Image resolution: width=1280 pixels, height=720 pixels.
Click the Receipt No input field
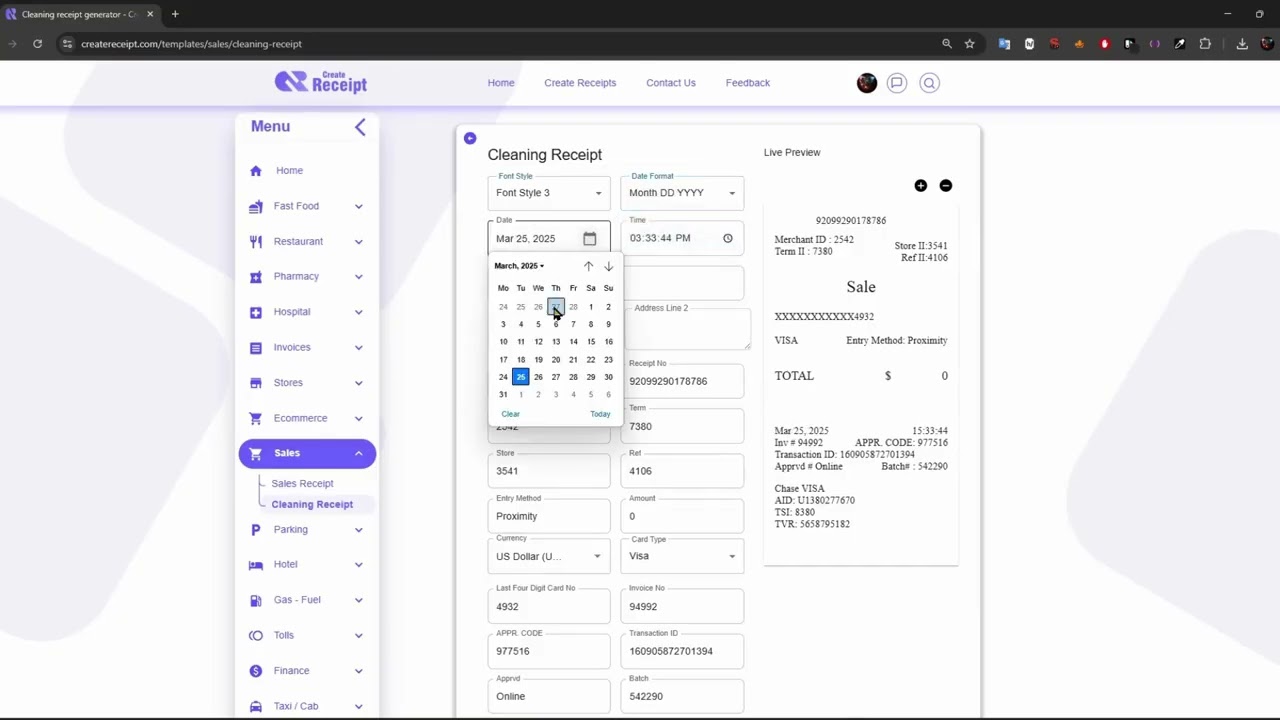pos(682,381)
